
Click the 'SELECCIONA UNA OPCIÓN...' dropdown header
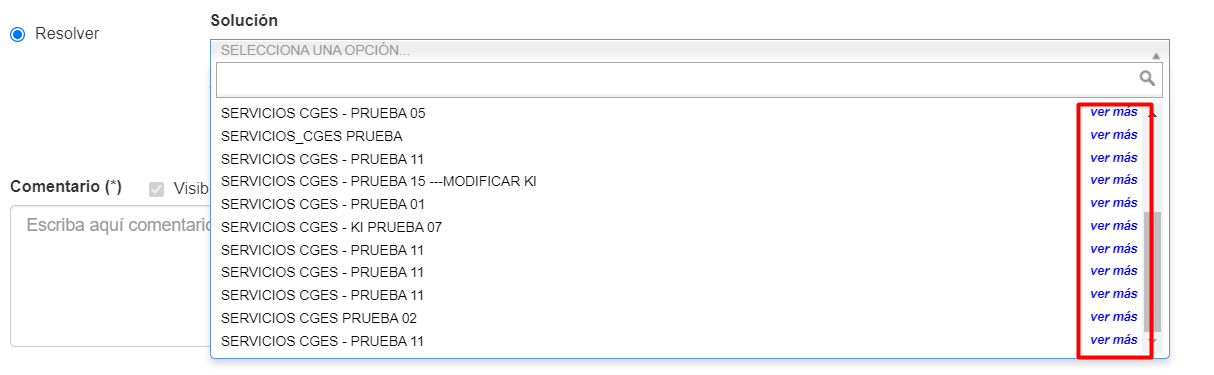click(x=689, y=50)
